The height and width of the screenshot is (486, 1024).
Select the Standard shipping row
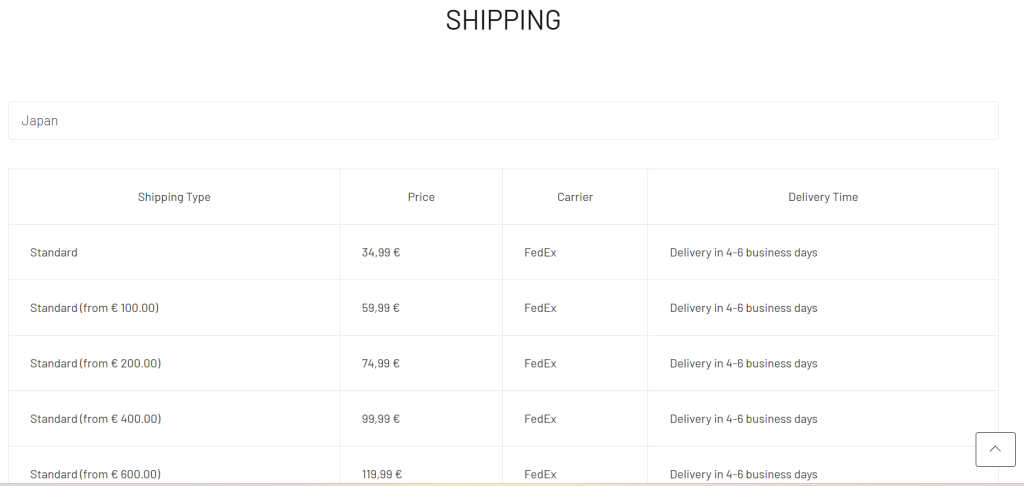503,252
